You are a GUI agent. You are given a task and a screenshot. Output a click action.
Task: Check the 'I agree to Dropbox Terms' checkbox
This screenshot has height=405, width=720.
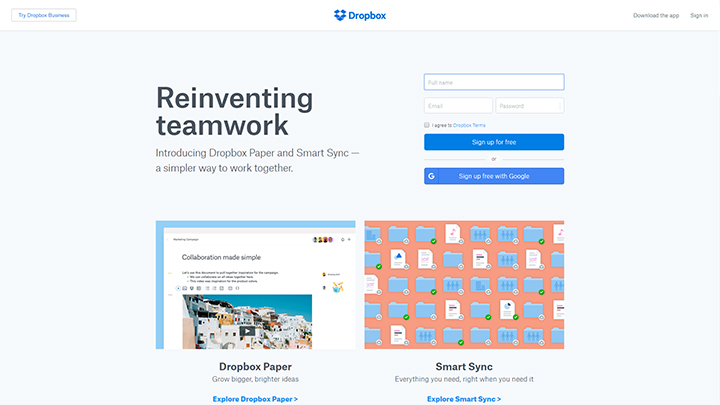(427, 125)
